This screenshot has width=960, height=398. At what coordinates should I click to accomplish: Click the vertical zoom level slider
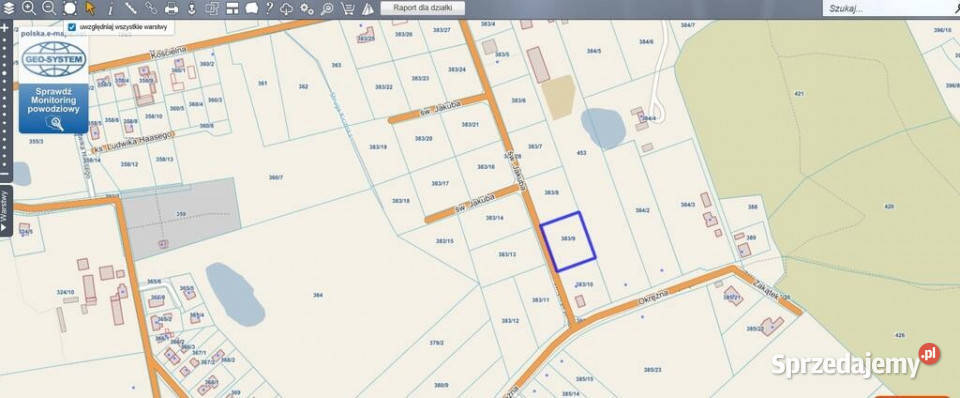[x=4, y=101]
